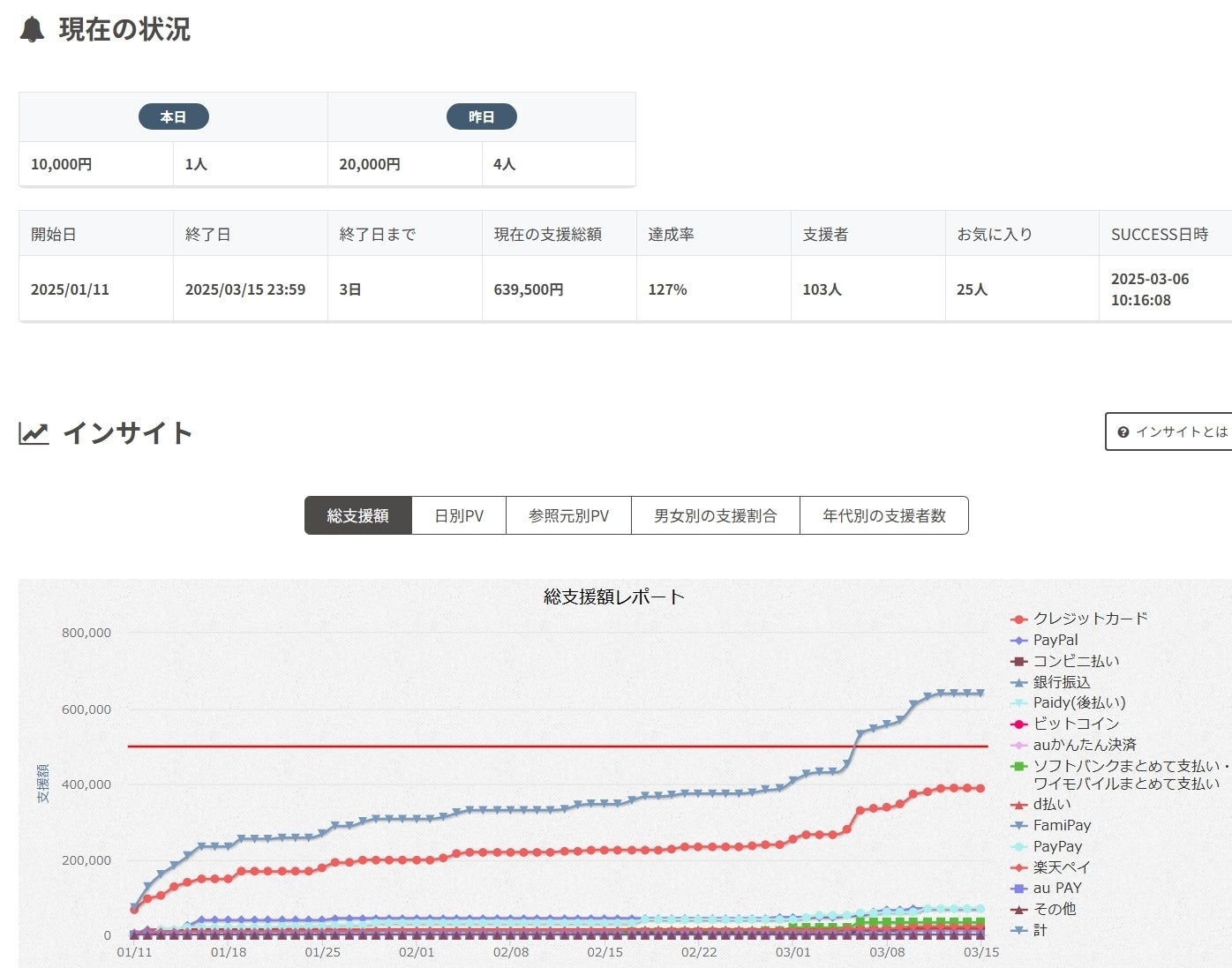Hide the PayPay series via legend
Viewport: 1232px width, 968px height.
[x=1056, y=846]
